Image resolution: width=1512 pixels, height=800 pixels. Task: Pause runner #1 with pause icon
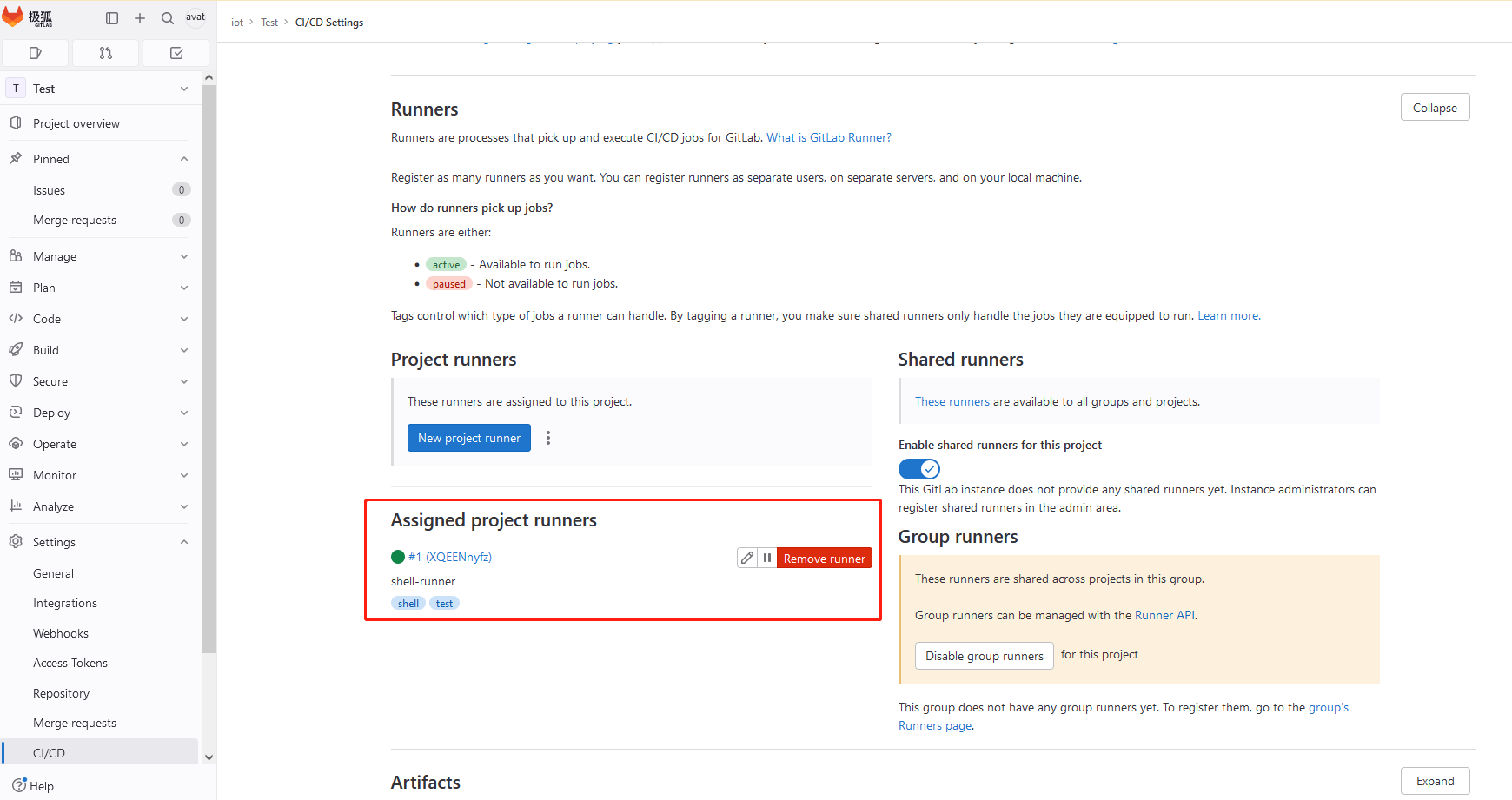[767, 558]
